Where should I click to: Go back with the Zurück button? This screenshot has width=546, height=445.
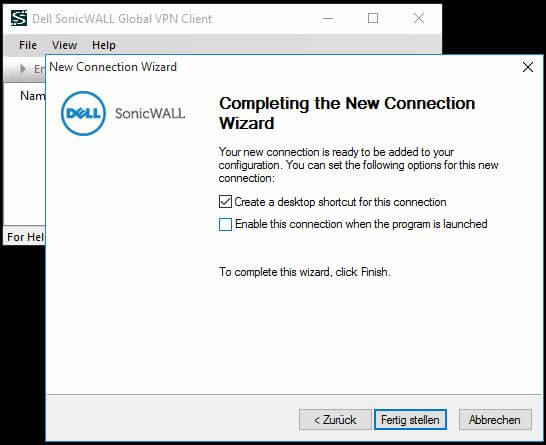(x=335, y=420)
